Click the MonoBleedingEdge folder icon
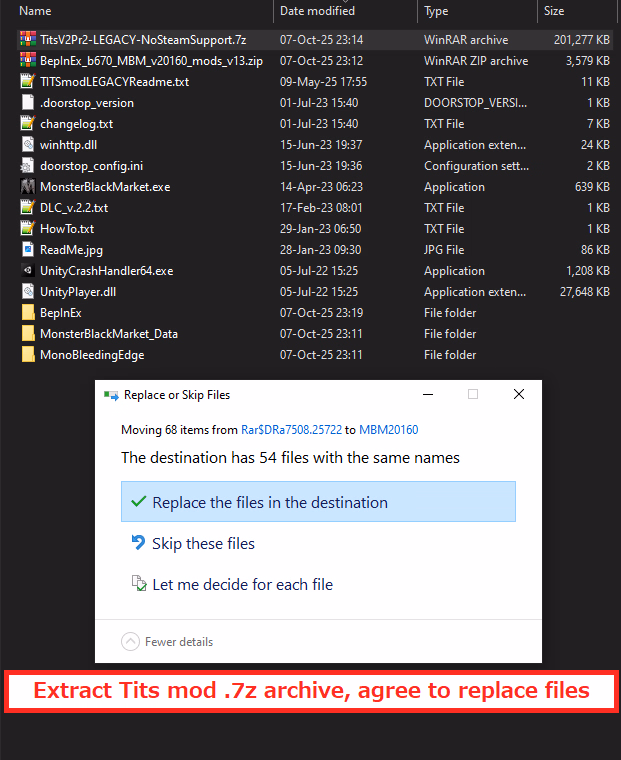621x760 pixels. tap(28, 355)
